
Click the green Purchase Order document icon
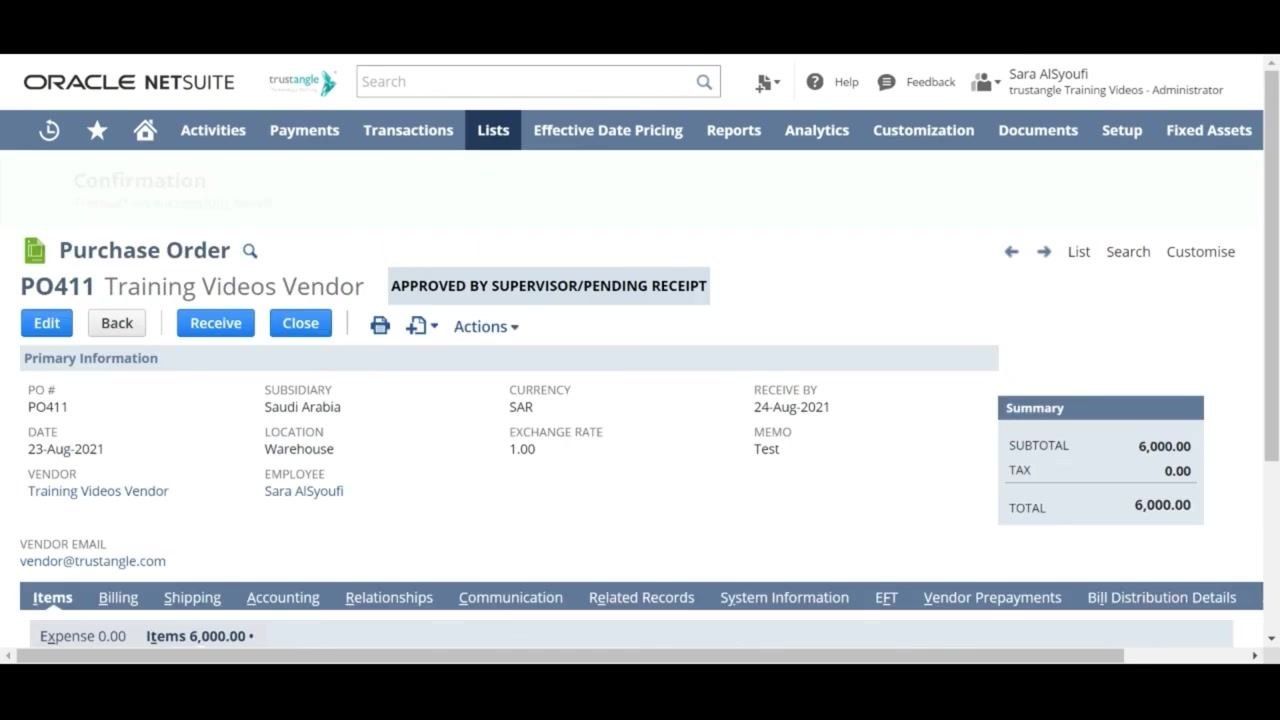click(x=35, y=250)
